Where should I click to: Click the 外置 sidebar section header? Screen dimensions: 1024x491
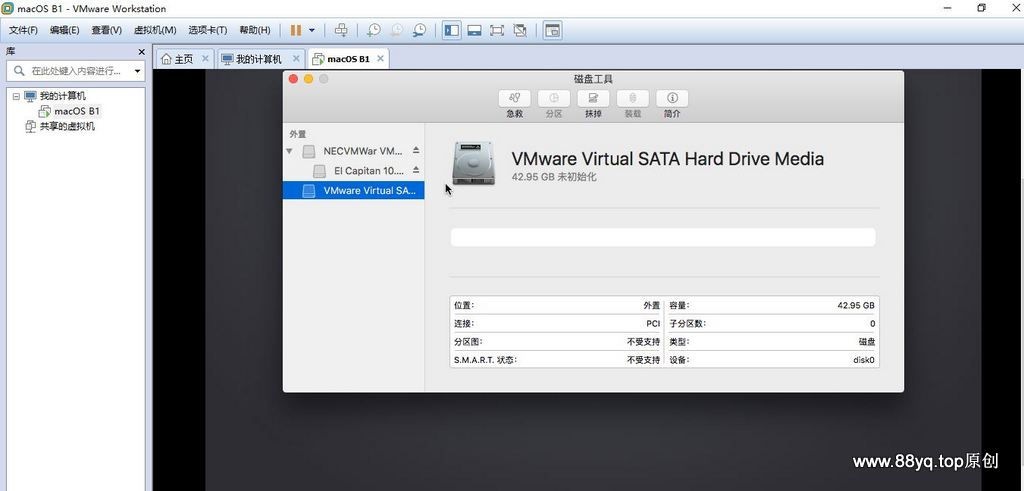point(298,134)
